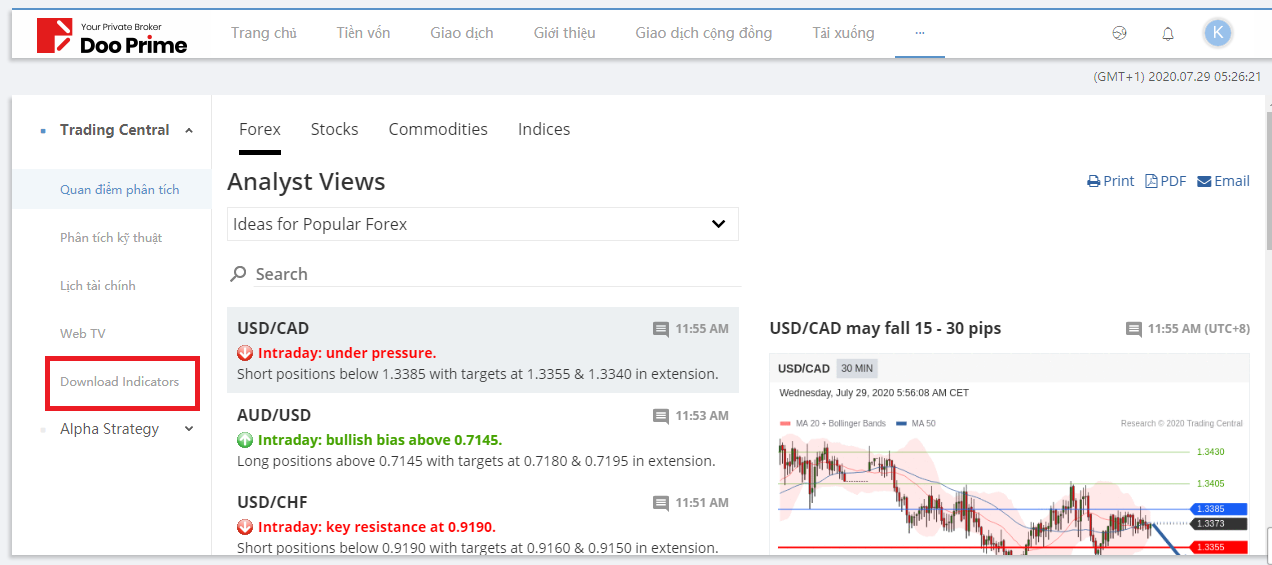Click the Print icon link
Image resolution: width=1272 pixels, height=565 pixels.
tap(1111, 181)
